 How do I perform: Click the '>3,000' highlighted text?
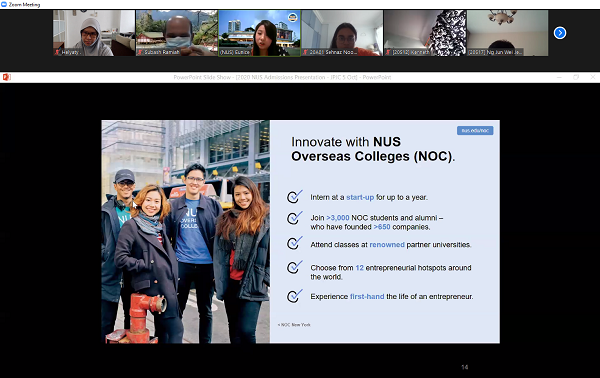338,218
